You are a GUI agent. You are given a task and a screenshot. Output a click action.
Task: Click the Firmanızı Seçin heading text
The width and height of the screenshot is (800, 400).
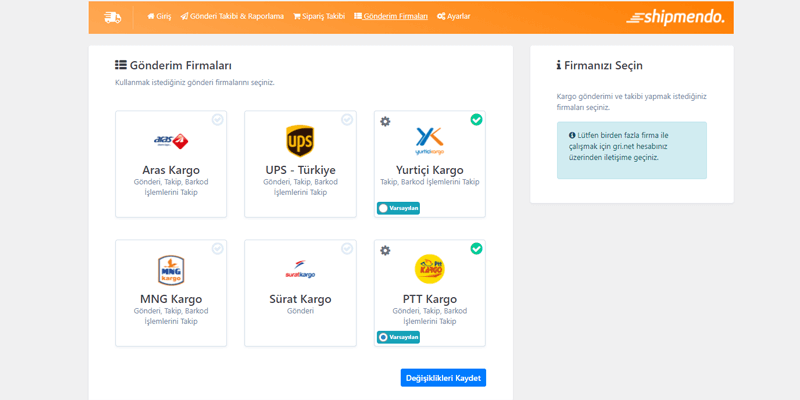tap(604, 66)
